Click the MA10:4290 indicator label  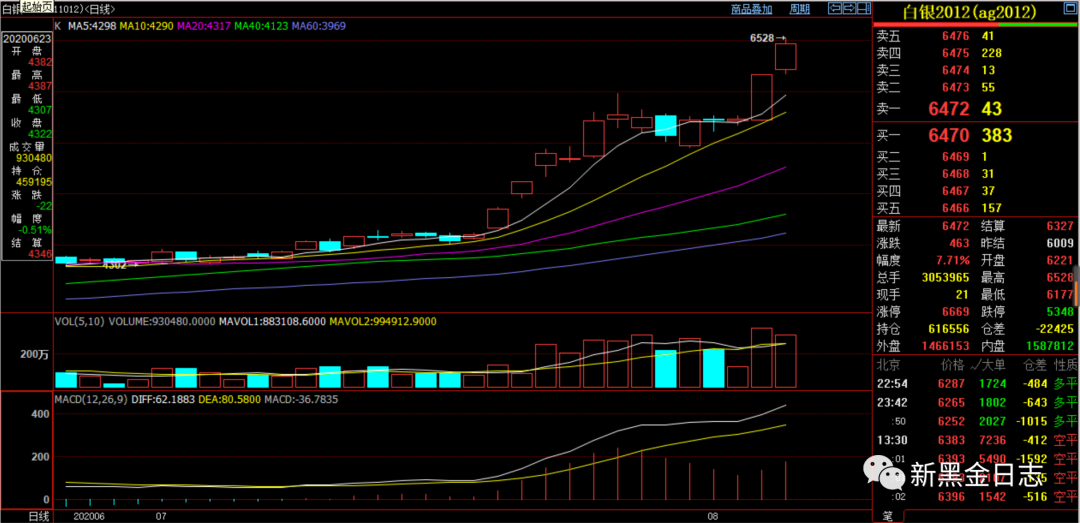tap(147, 26)
